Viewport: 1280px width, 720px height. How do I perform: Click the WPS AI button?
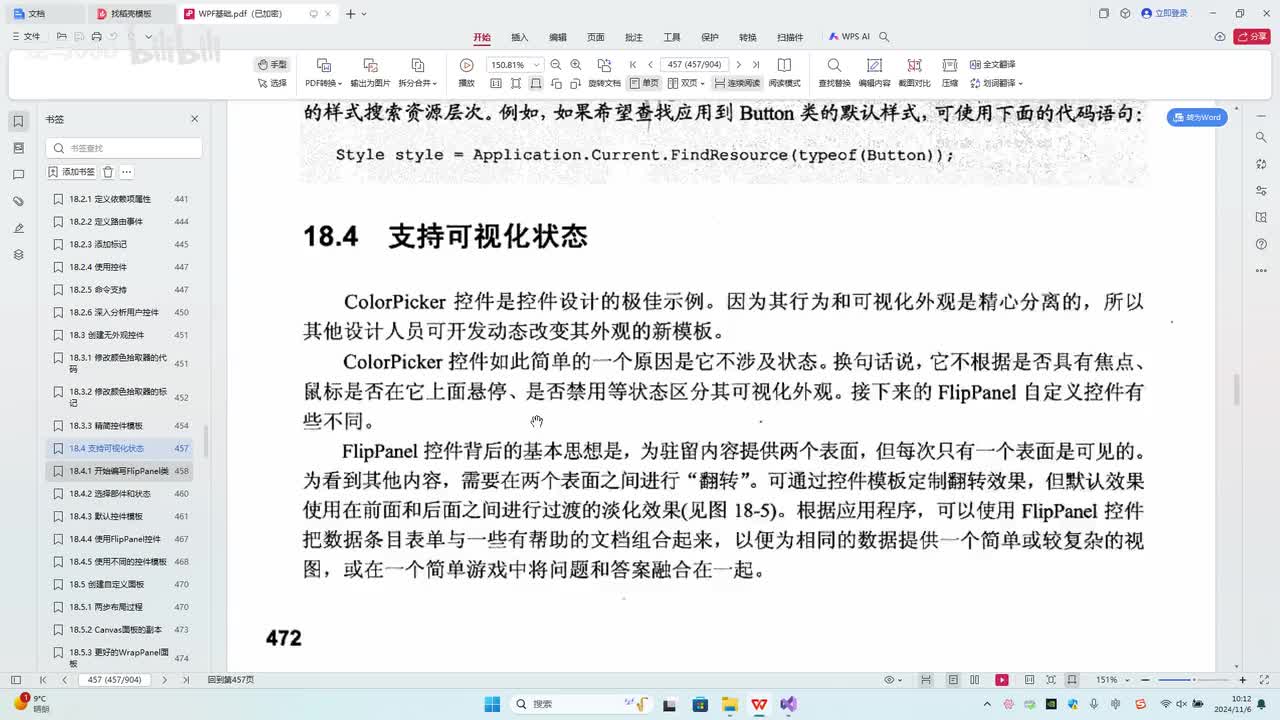point(850,37)
